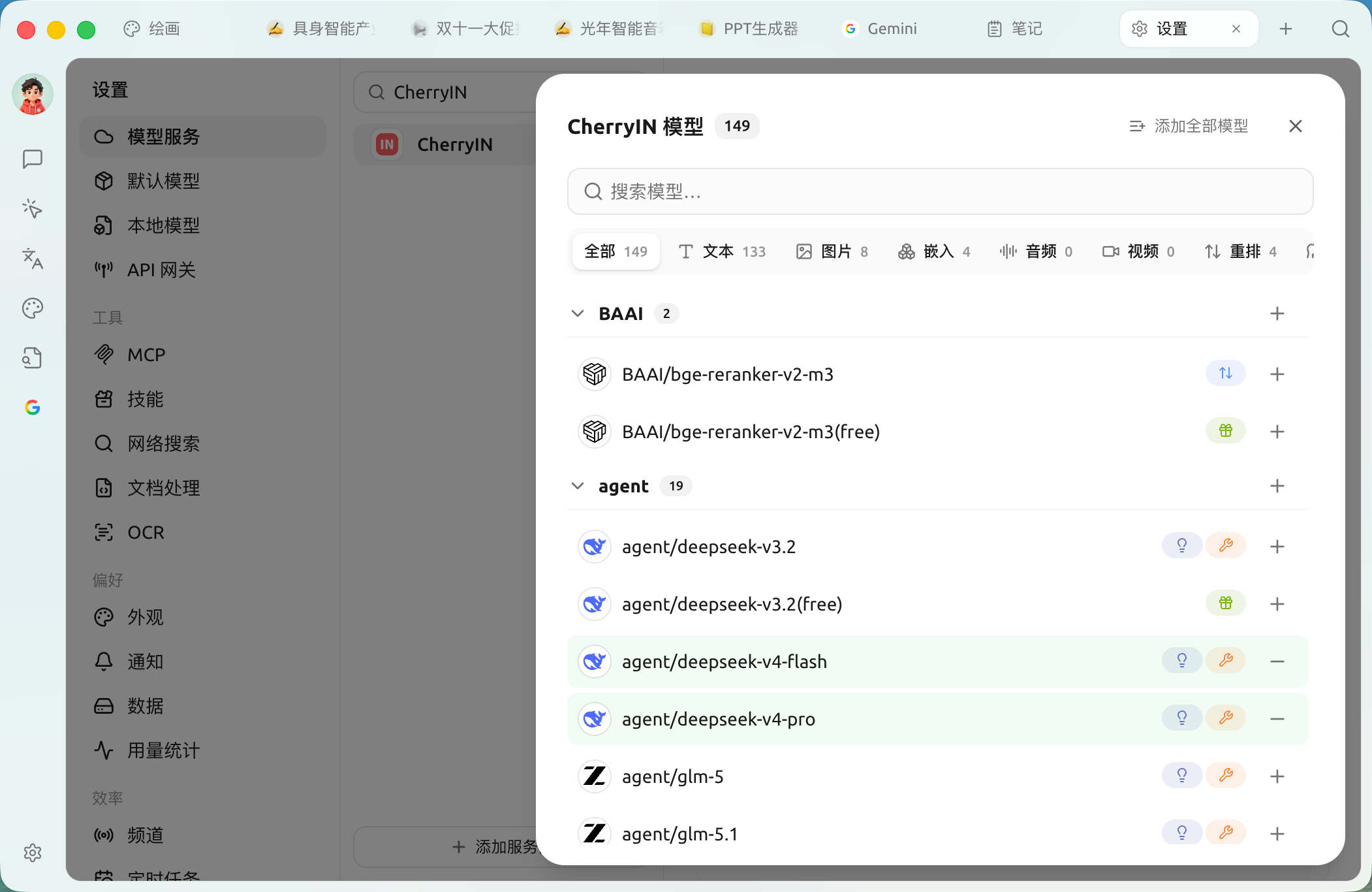
Task: Remove agent/deepseek-v4-flash with its minus toggle
Action: tap(1277, 661)
